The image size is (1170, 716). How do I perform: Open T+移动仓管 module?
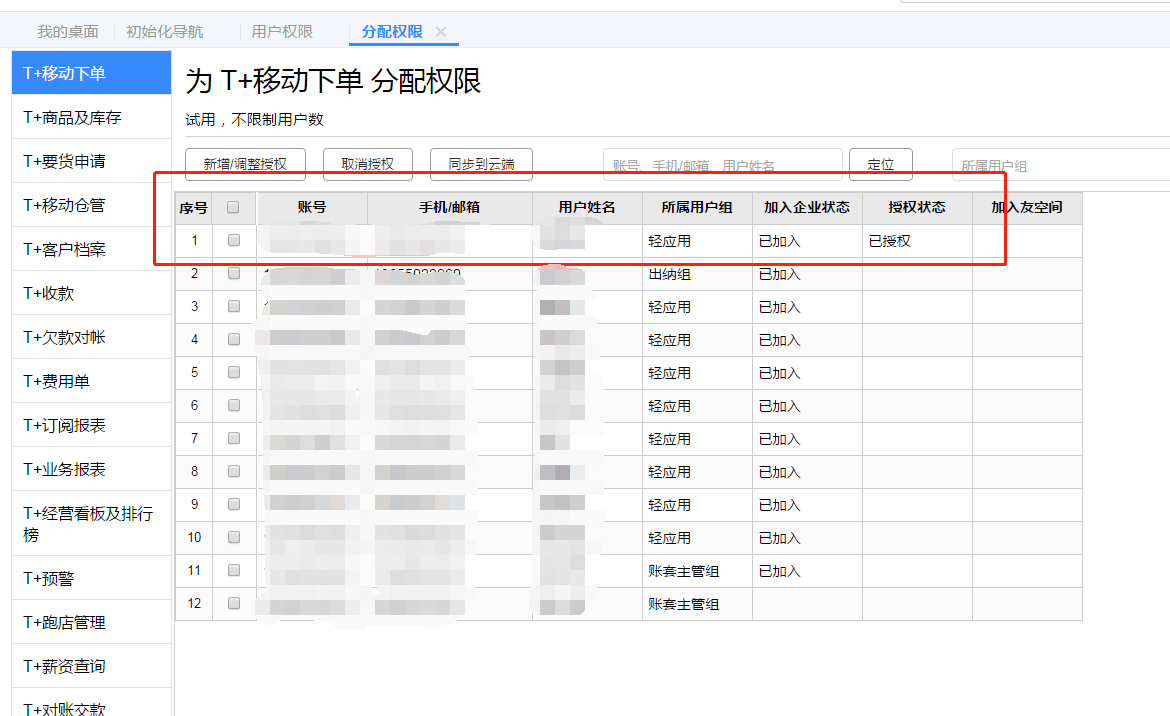(x=91, y=205)
